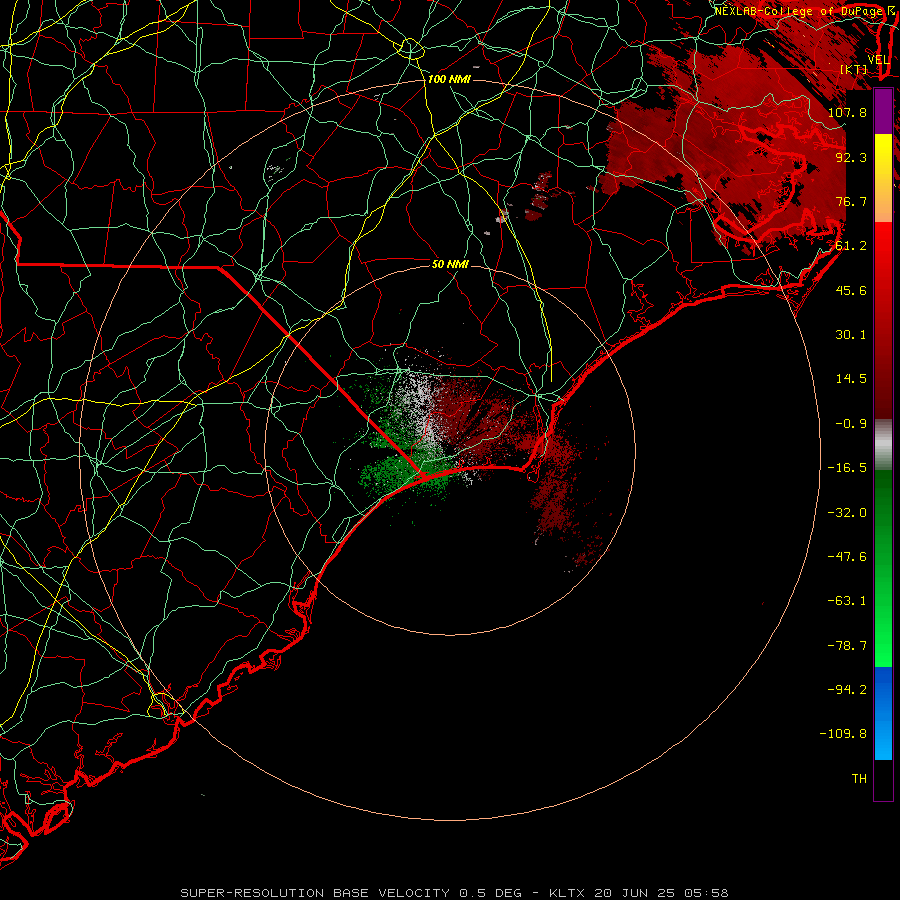
Task: Click the purple segment of the color bar
Action: pyautogui.click(x=883, y=111)
